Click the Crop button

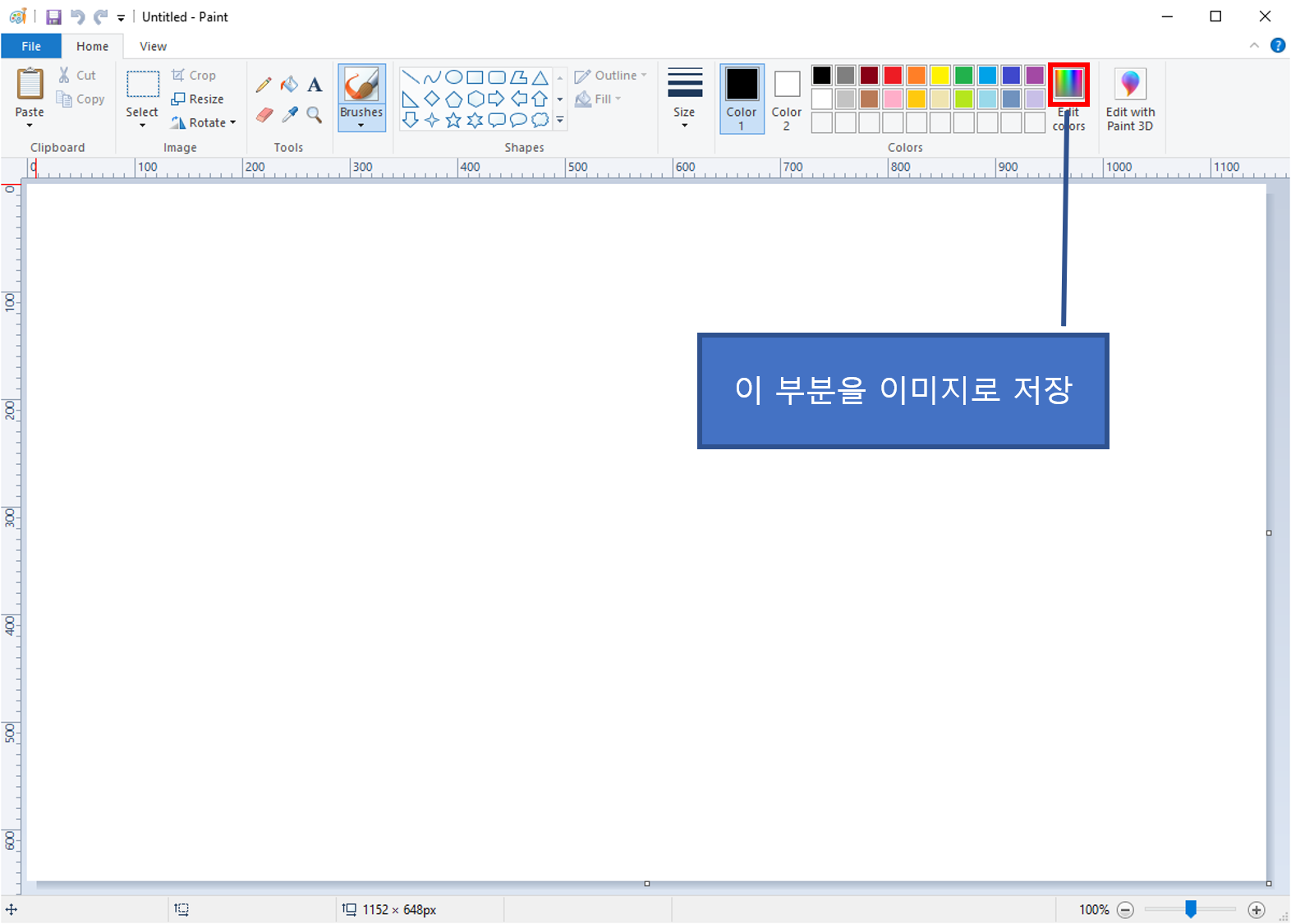coord(194,75)
